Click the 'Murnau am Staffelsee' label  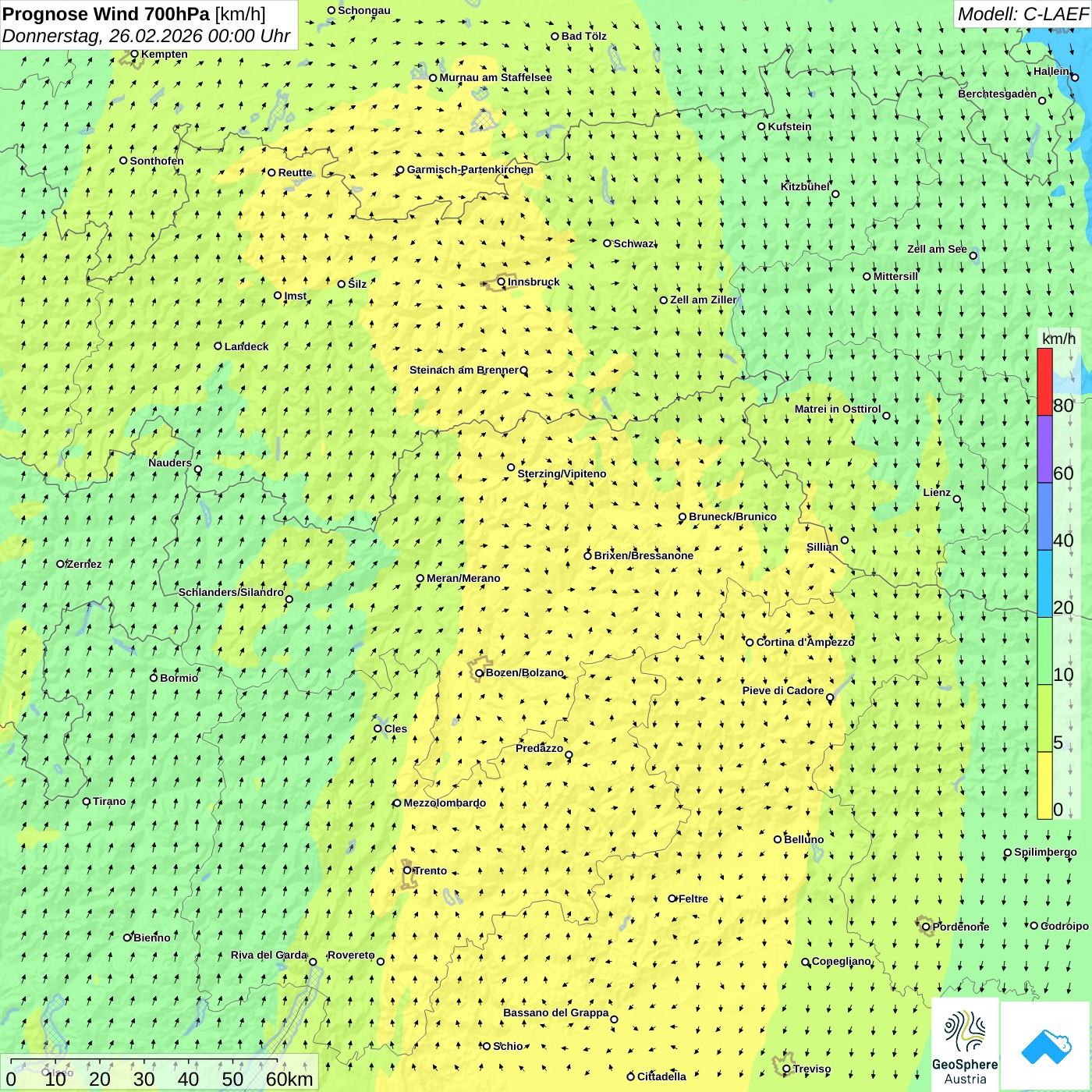[x=495, y=77]
